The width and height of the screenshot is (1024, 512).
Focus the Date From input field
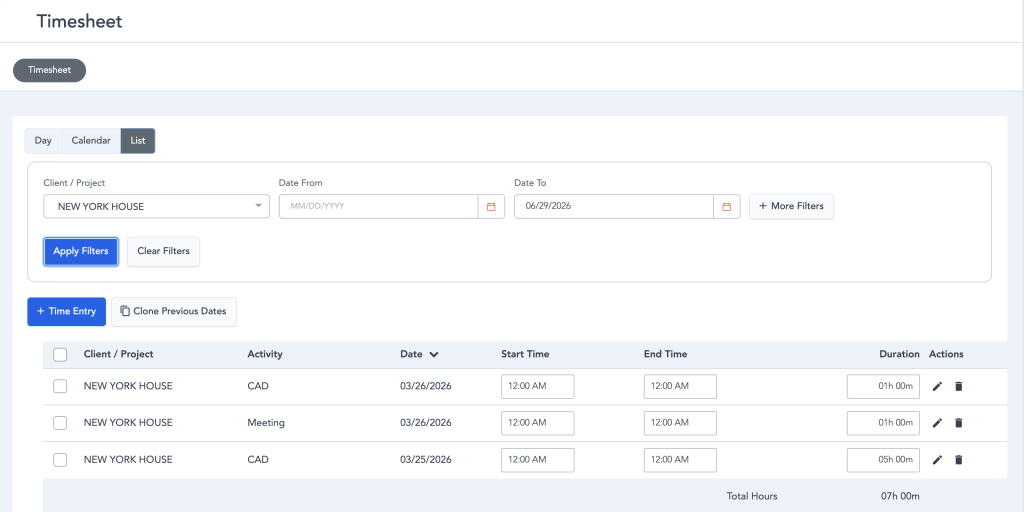pyautogui.click(x=379, y=206)
